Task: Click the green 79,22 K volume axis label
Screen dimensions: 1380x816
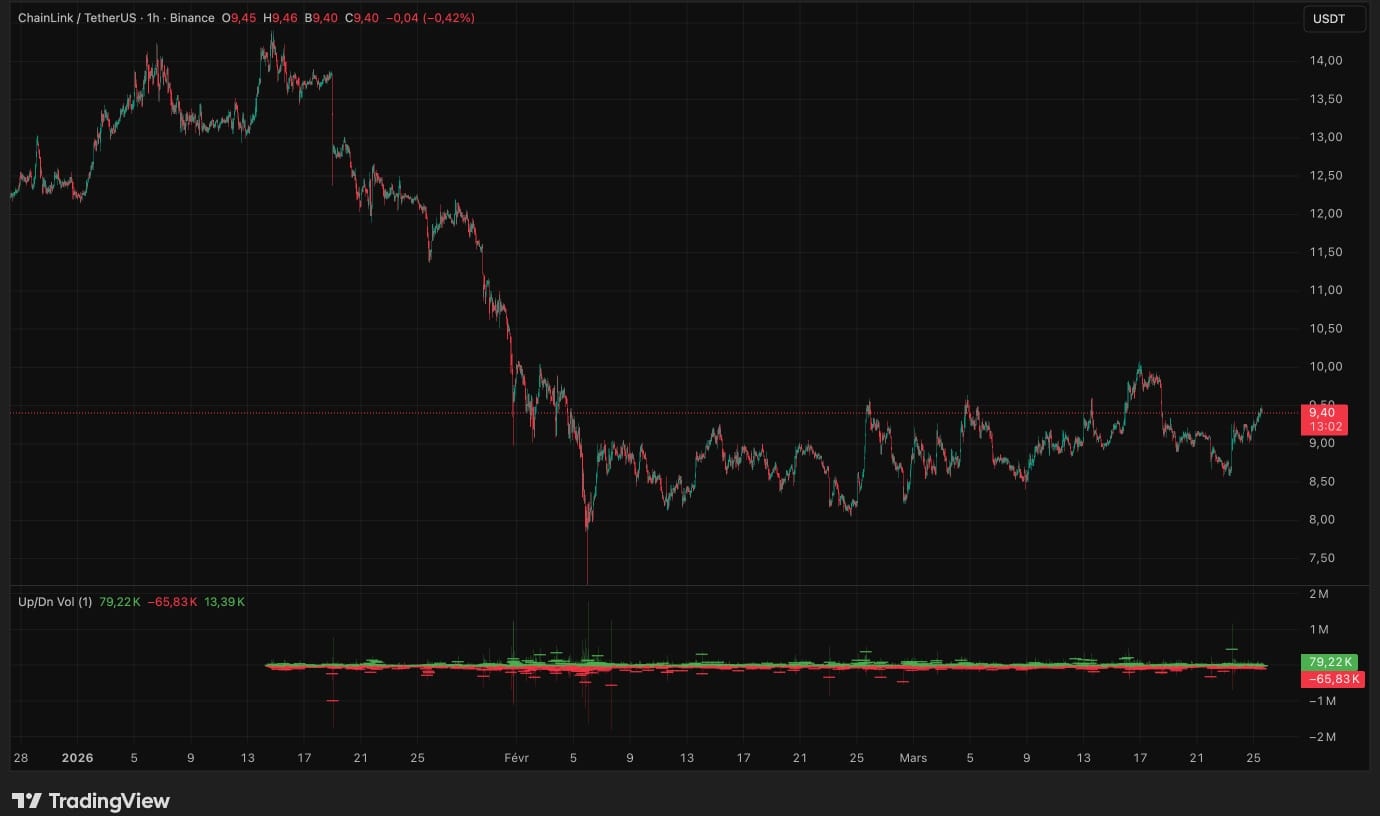Action: pos(1331,661)
